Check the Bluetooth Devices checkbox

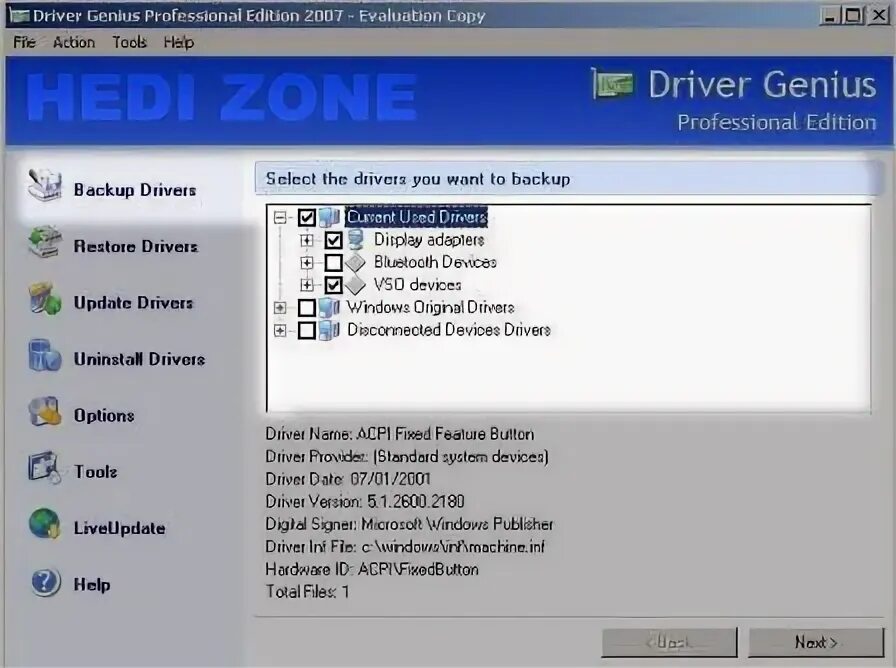[333, 263]
